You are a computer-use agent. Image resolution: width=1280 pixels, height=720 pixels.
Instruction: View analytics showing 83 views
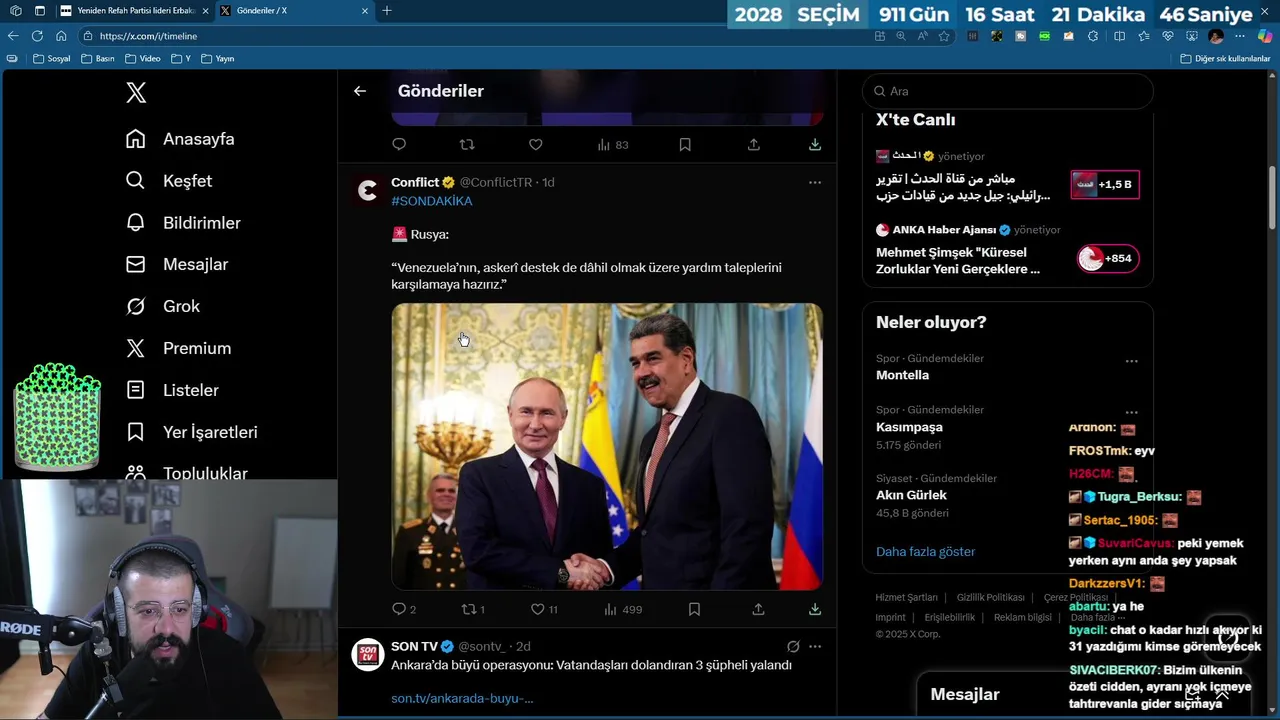point(613,144)
